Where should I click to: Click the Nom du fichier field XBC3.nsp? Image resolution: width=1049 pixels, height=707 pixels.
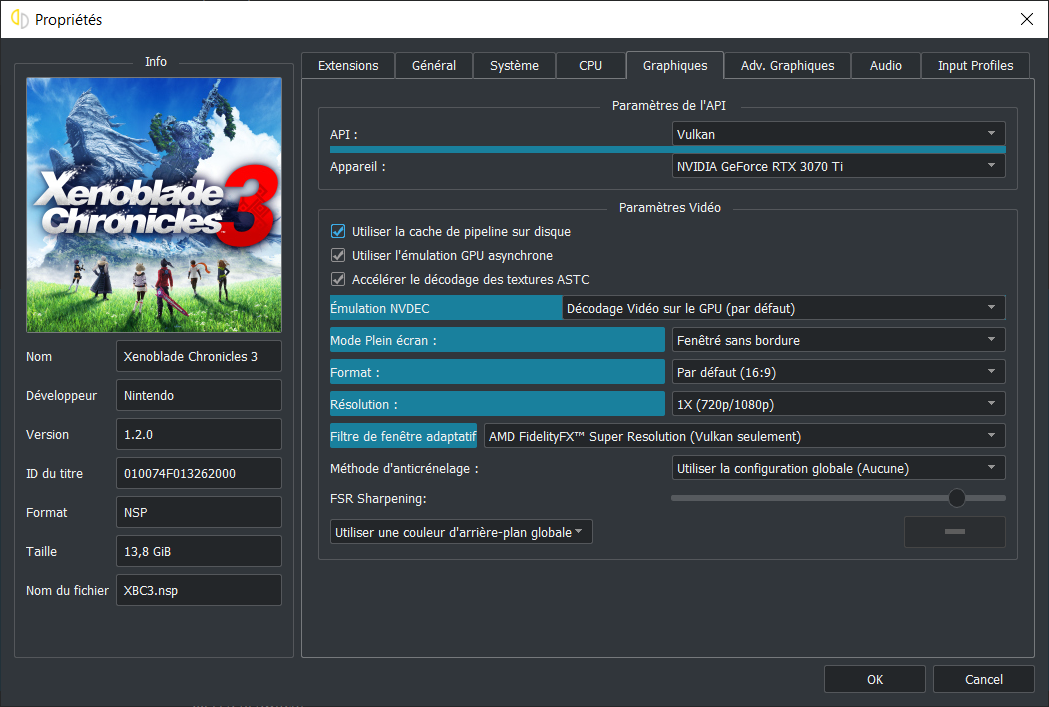pos(199,590)
